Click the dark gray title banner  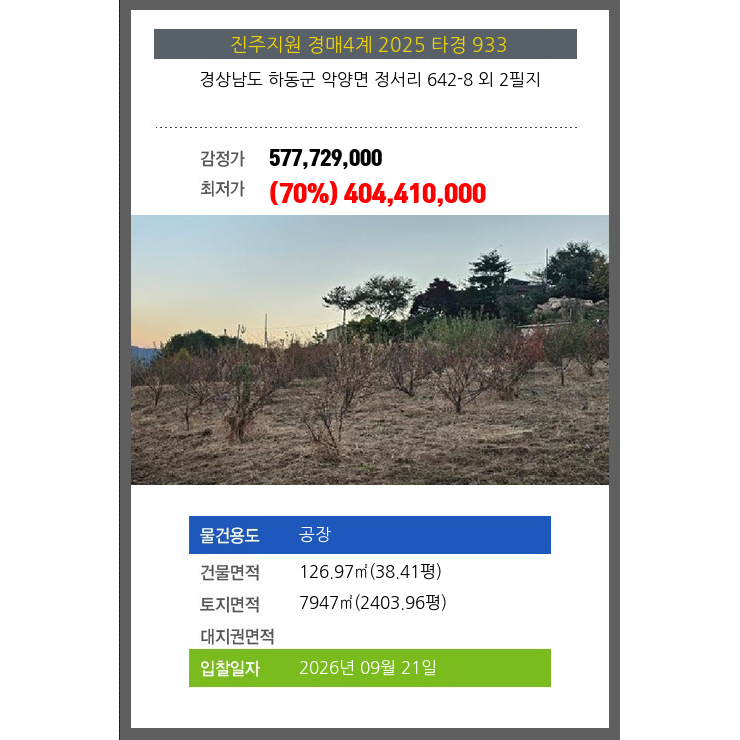365,44
